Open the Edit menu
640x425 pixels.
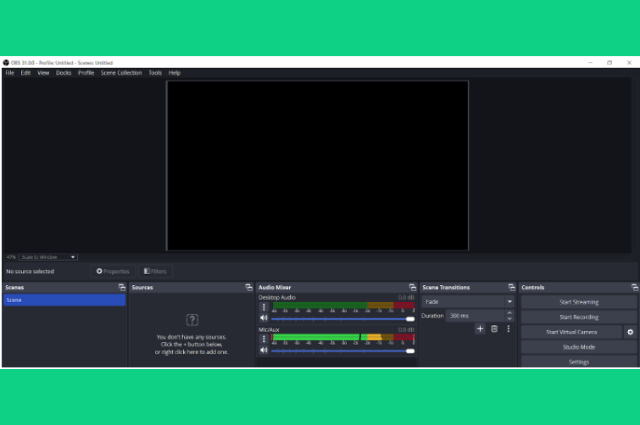pos(26,73)
